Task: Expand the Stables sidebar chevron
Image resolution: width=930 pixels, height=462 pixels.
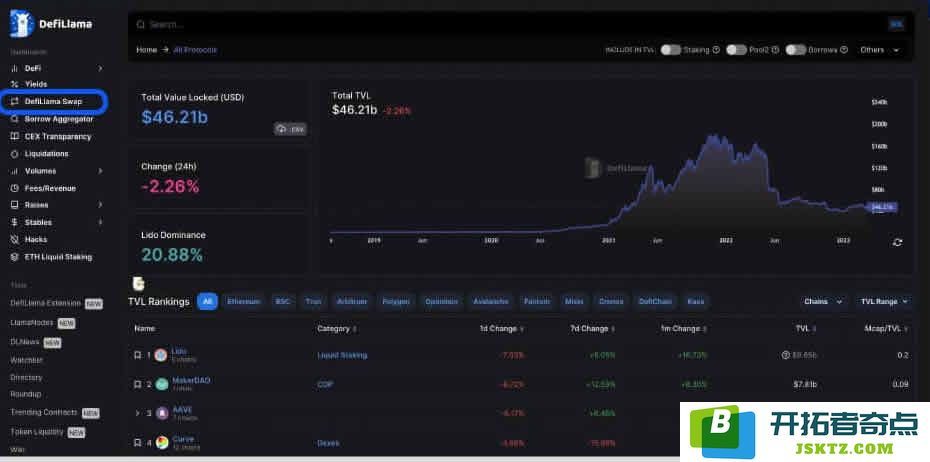Action: (100, 222)
